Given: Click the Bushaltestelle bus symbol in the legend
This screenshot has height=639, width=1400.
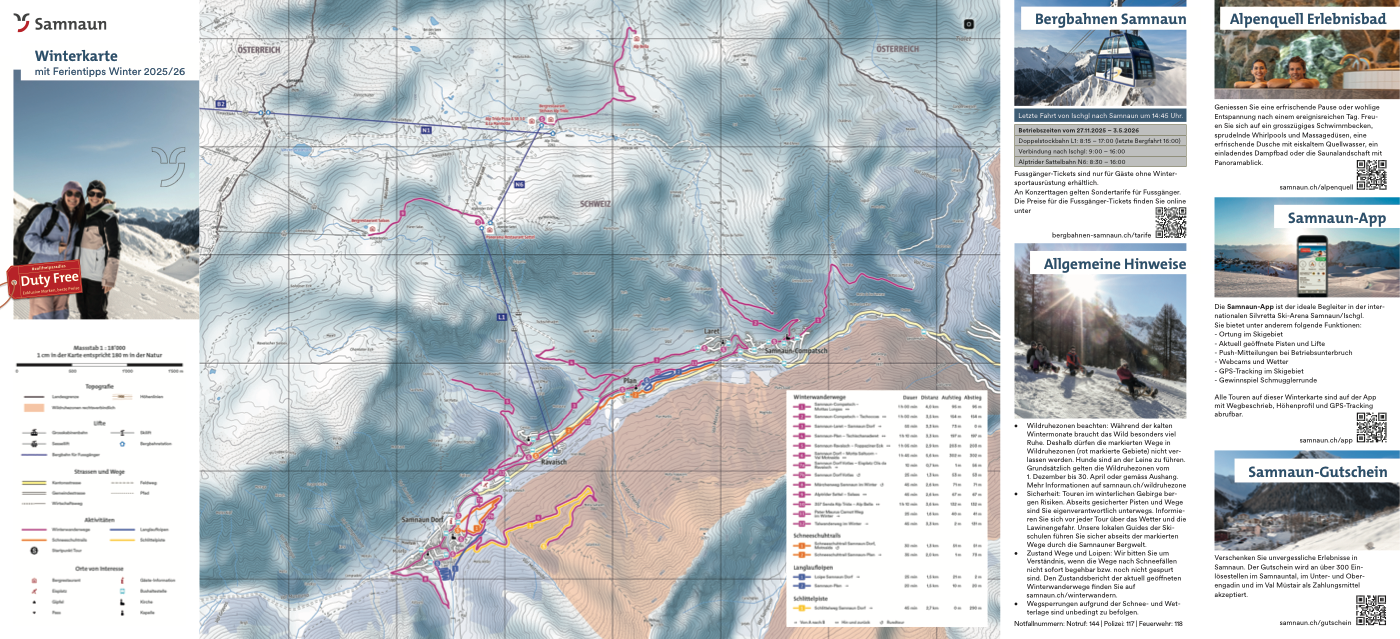Looking at the screenshot, I should click(x=122, y=591).
